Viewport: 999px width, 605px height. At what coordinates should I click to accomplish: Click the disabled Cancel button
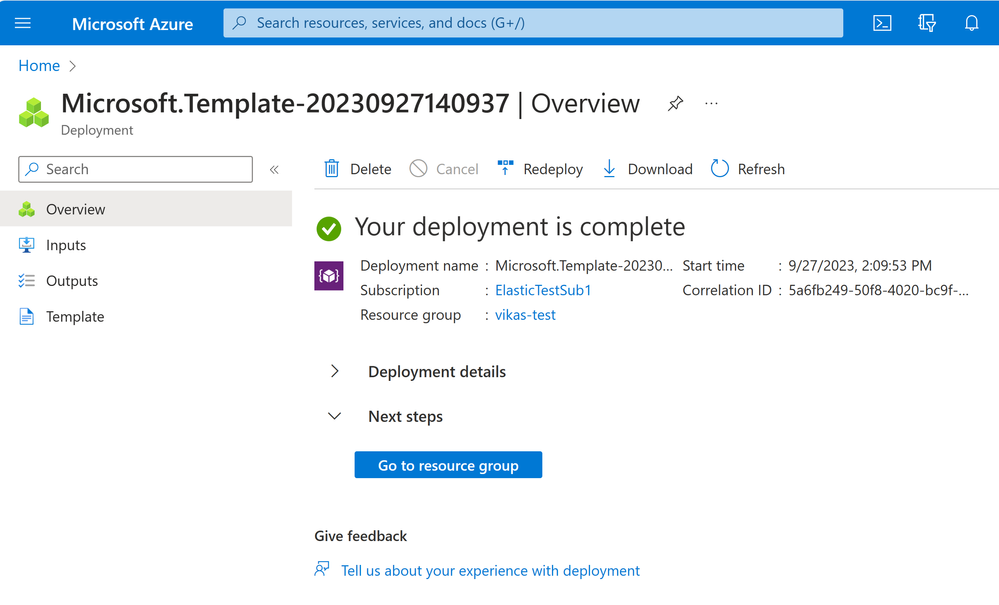[444, 169]
